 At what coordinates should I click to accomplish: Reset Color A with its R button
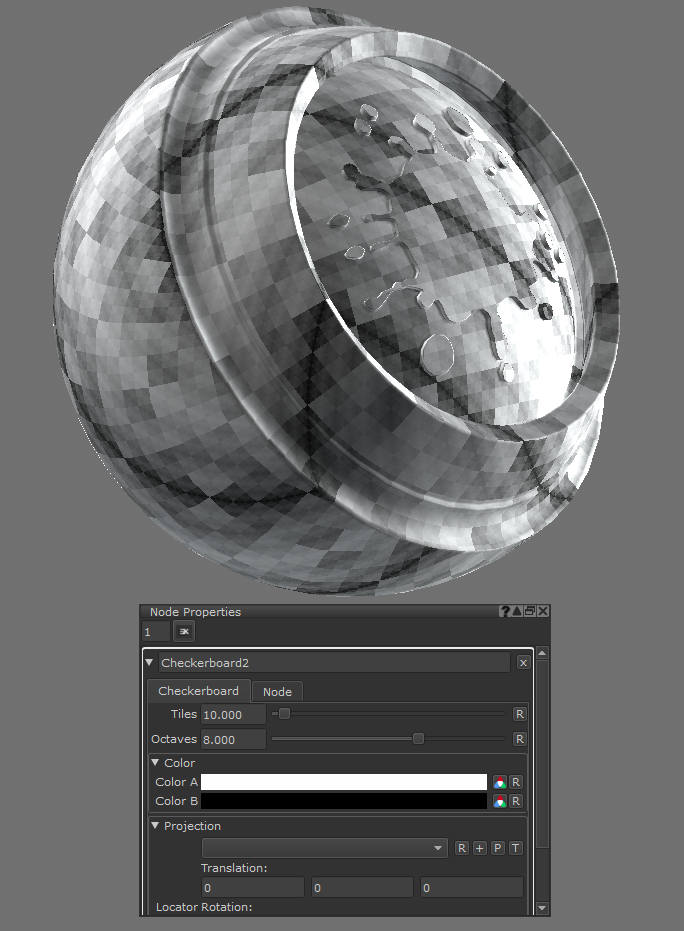coord(516,782)
